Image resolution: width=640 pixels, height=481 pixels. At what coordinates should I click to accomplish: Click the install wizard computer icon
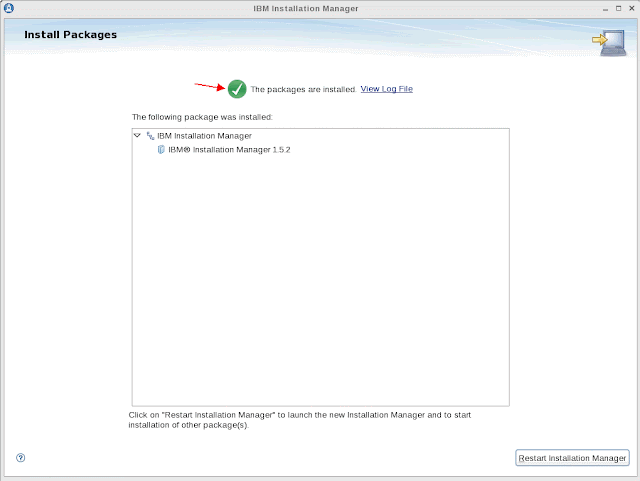[609, 42]
